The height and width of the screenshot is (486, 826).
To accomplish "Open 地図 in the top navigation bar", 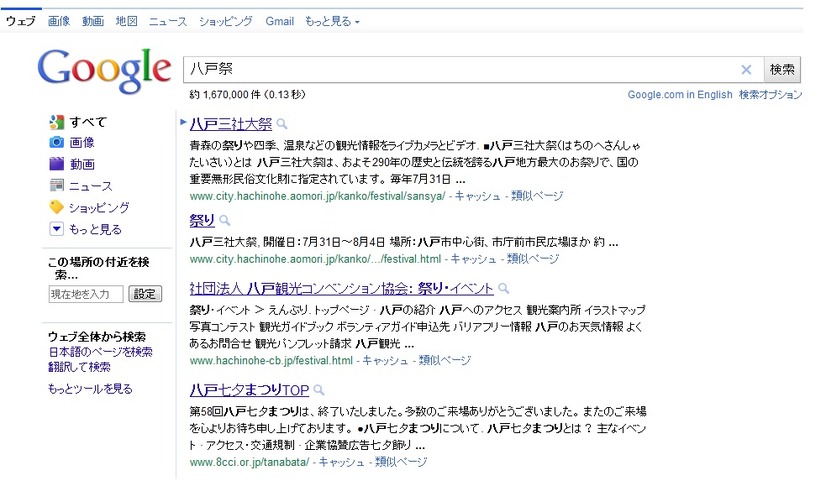I will tap(126, 22).
